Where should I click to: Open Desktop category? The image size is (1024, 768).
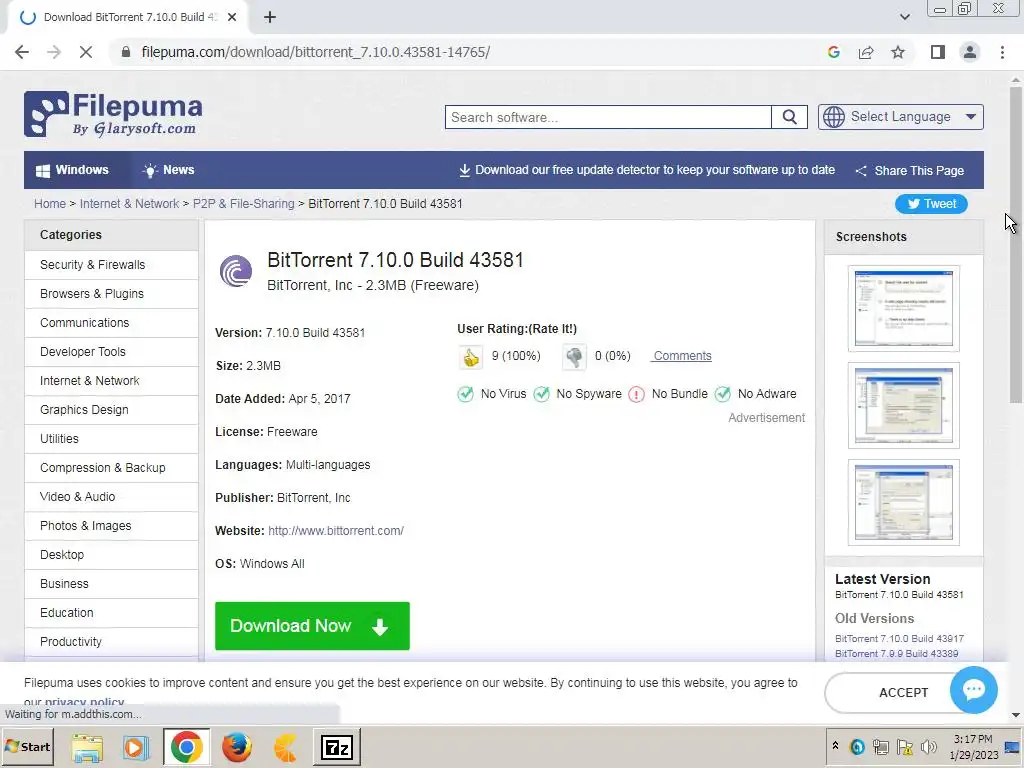(111, 554)
